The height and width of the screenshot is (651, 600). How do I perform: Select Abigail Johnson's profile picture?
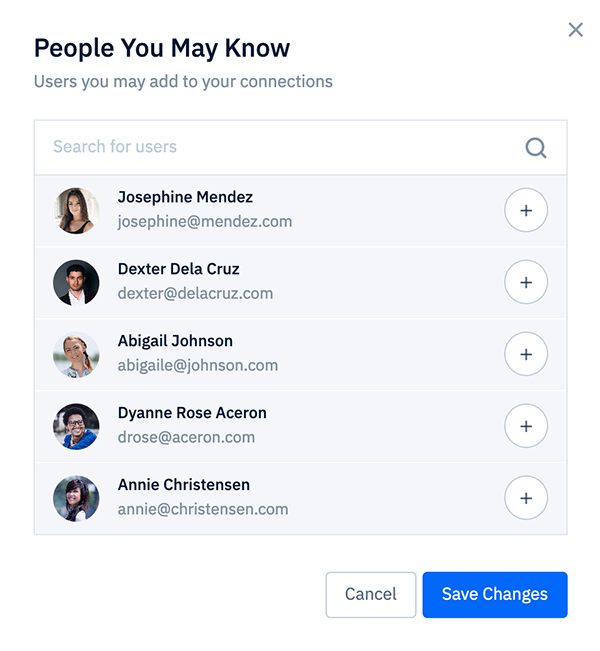[76, 355]
